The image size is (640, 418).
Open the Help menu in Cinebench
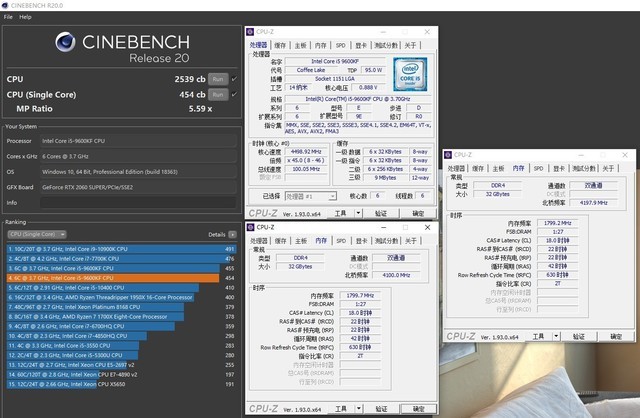(25, 17)
